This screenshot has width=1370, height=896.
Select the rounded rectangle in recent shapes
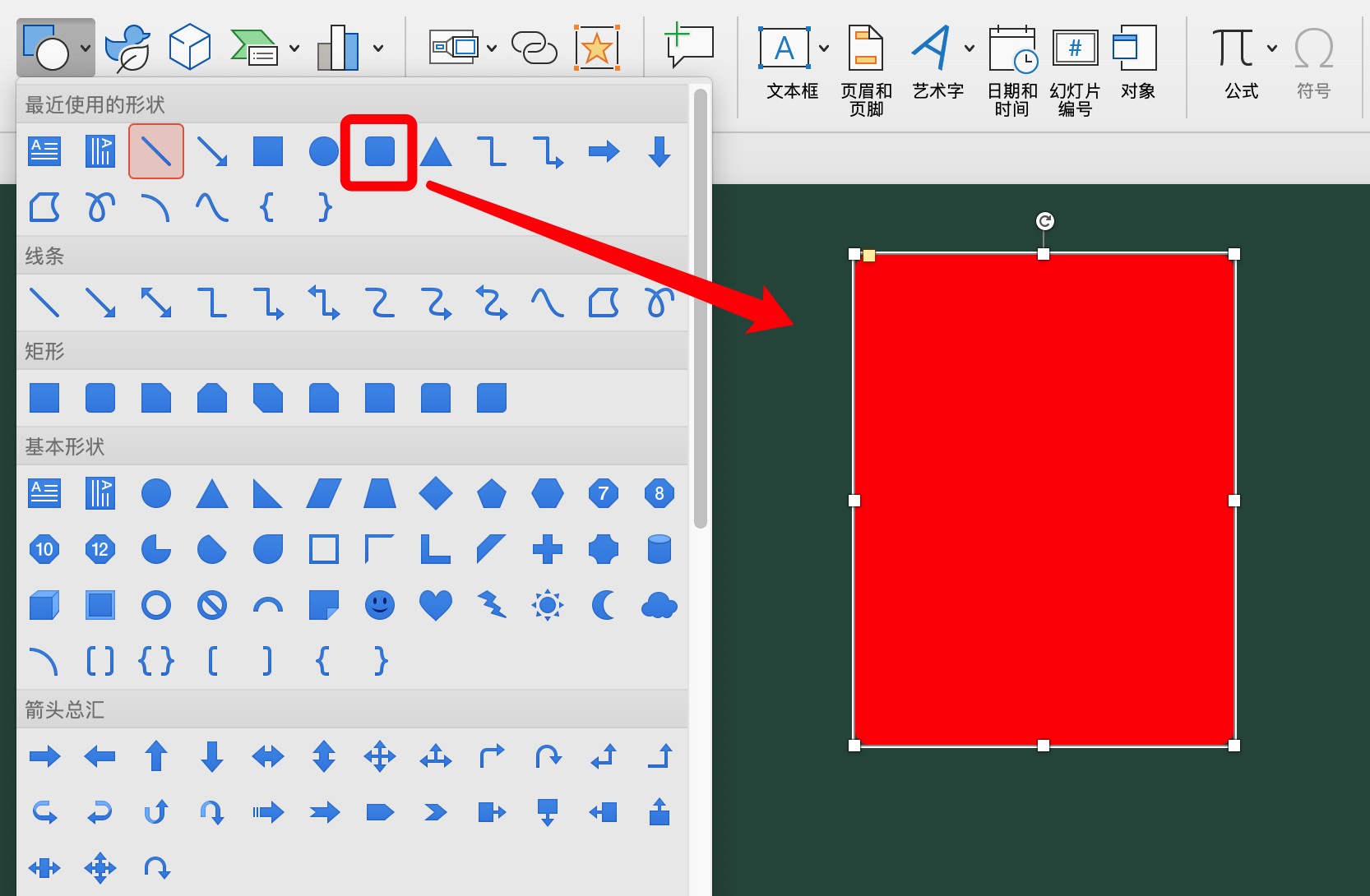pyautogui.click(x=379, y=152)
